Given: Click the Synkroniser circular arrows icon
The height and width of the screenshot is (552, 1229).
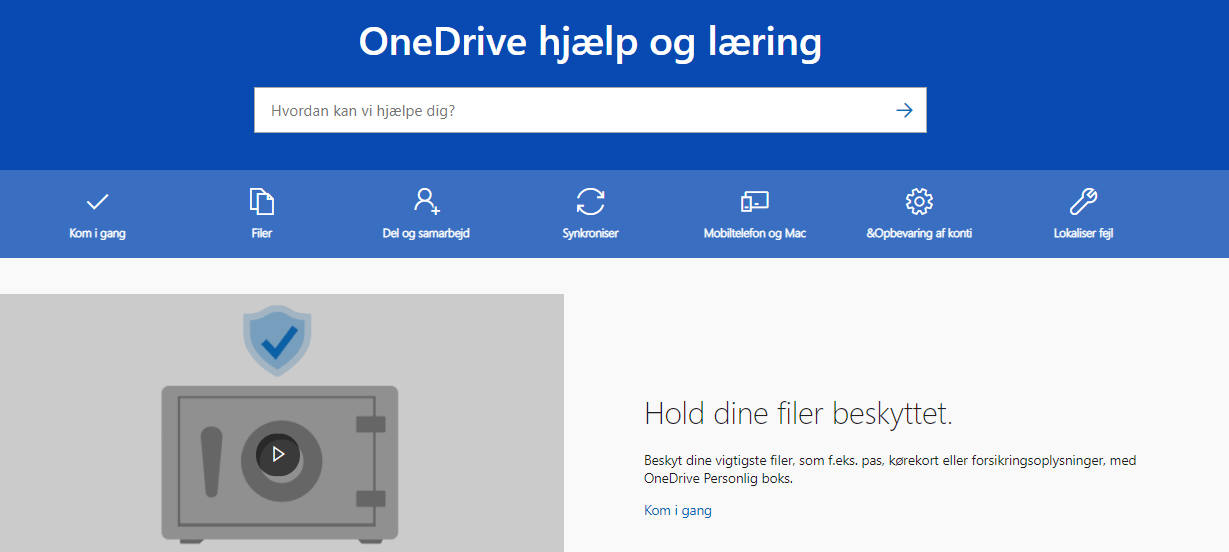Looking at the screenshot, I should 590,202.
